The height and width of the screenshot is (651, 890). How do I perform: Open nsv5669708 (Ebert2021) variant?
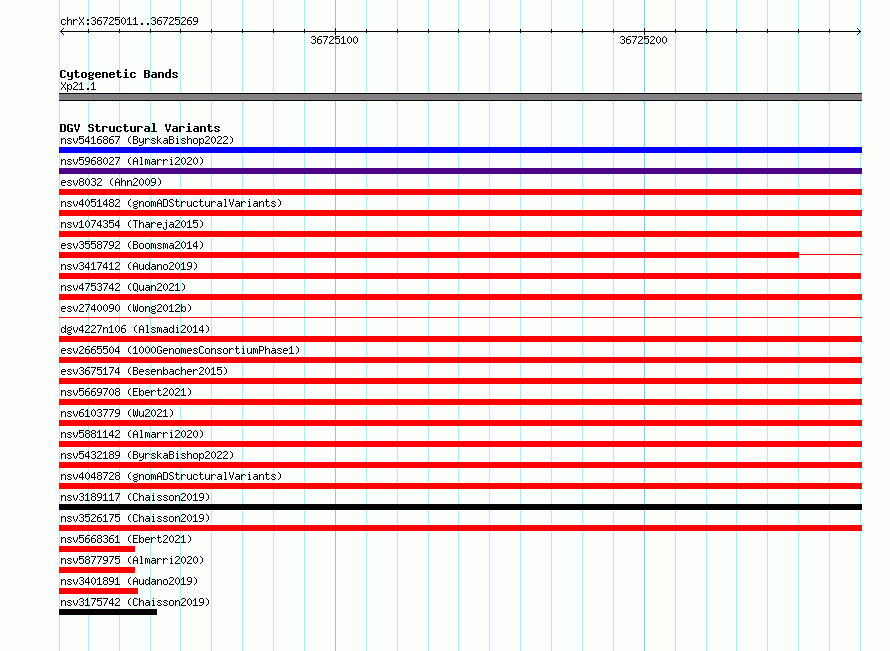coord(126,392)
